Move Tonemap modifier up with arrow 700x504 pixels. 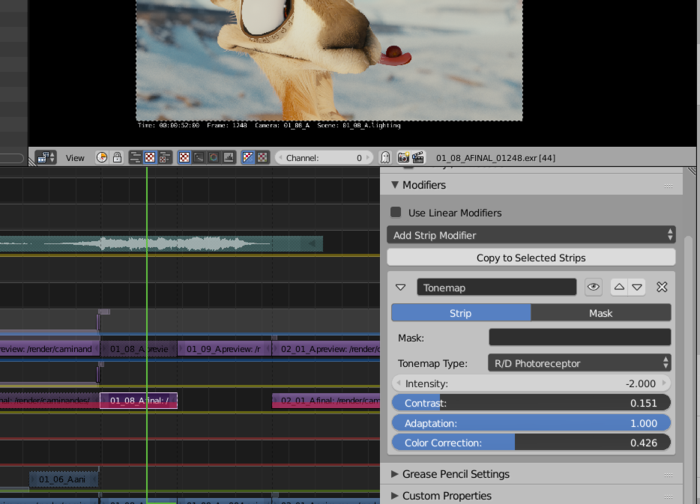point(619,287)
